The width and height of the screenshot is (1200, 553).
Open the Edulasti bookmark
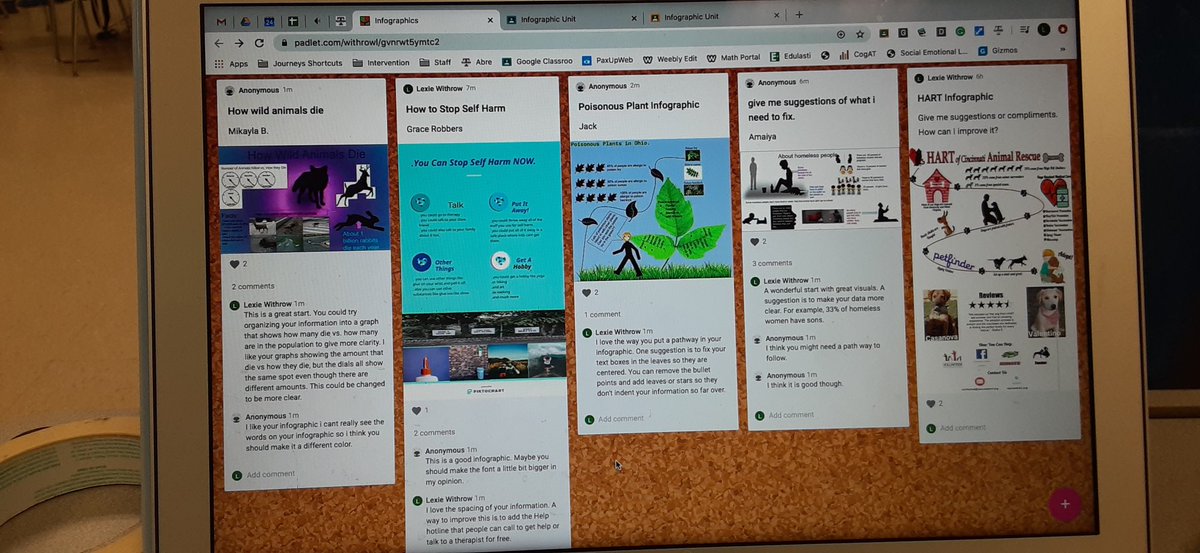point(790,57)
